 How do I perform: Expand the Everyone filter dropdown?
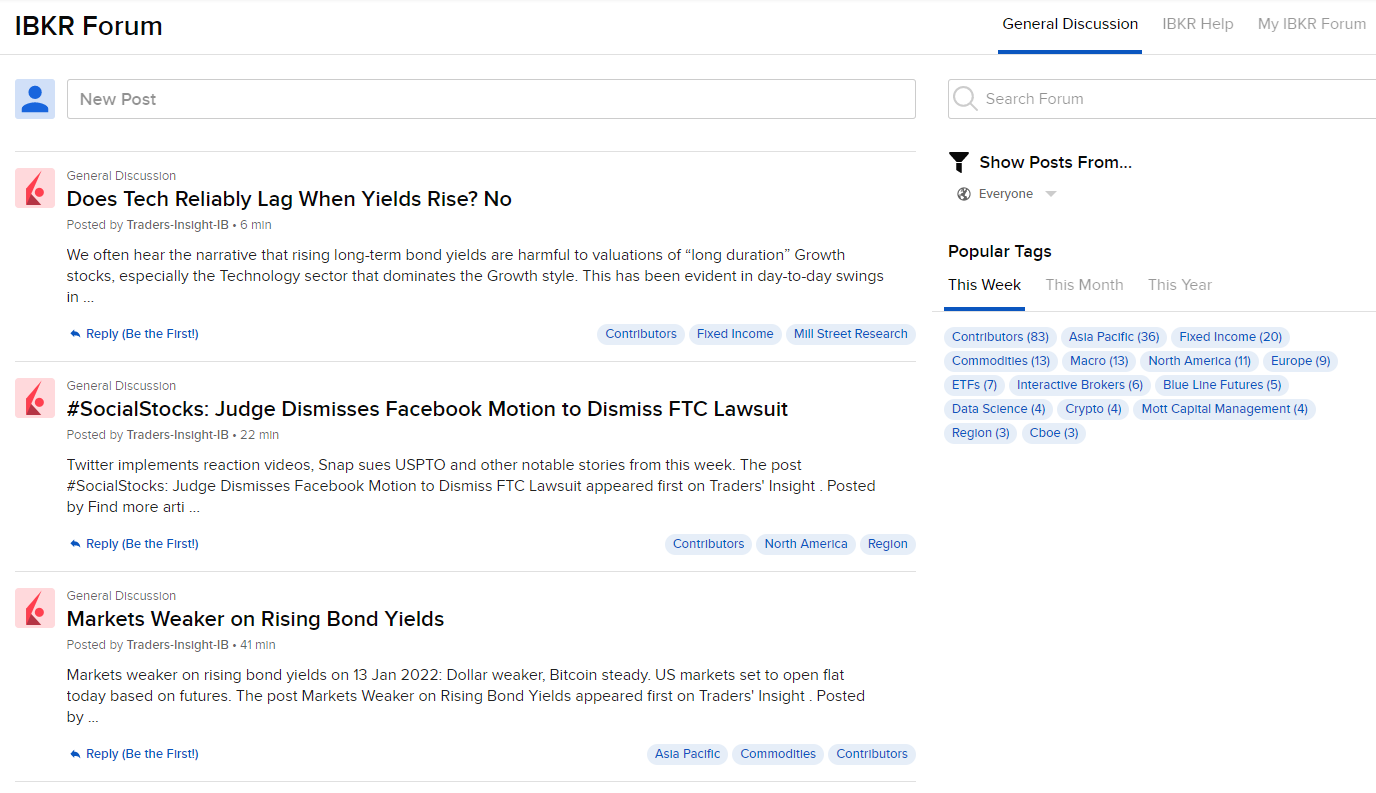coord(1050,193)
